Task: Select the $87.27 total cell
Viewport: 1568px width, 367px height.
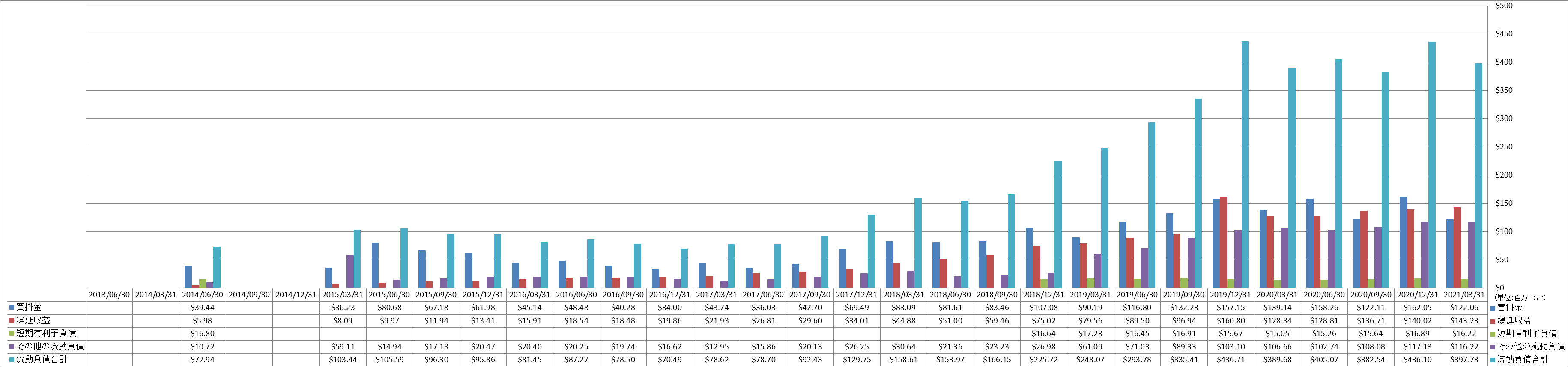Action: coord(576,360)
